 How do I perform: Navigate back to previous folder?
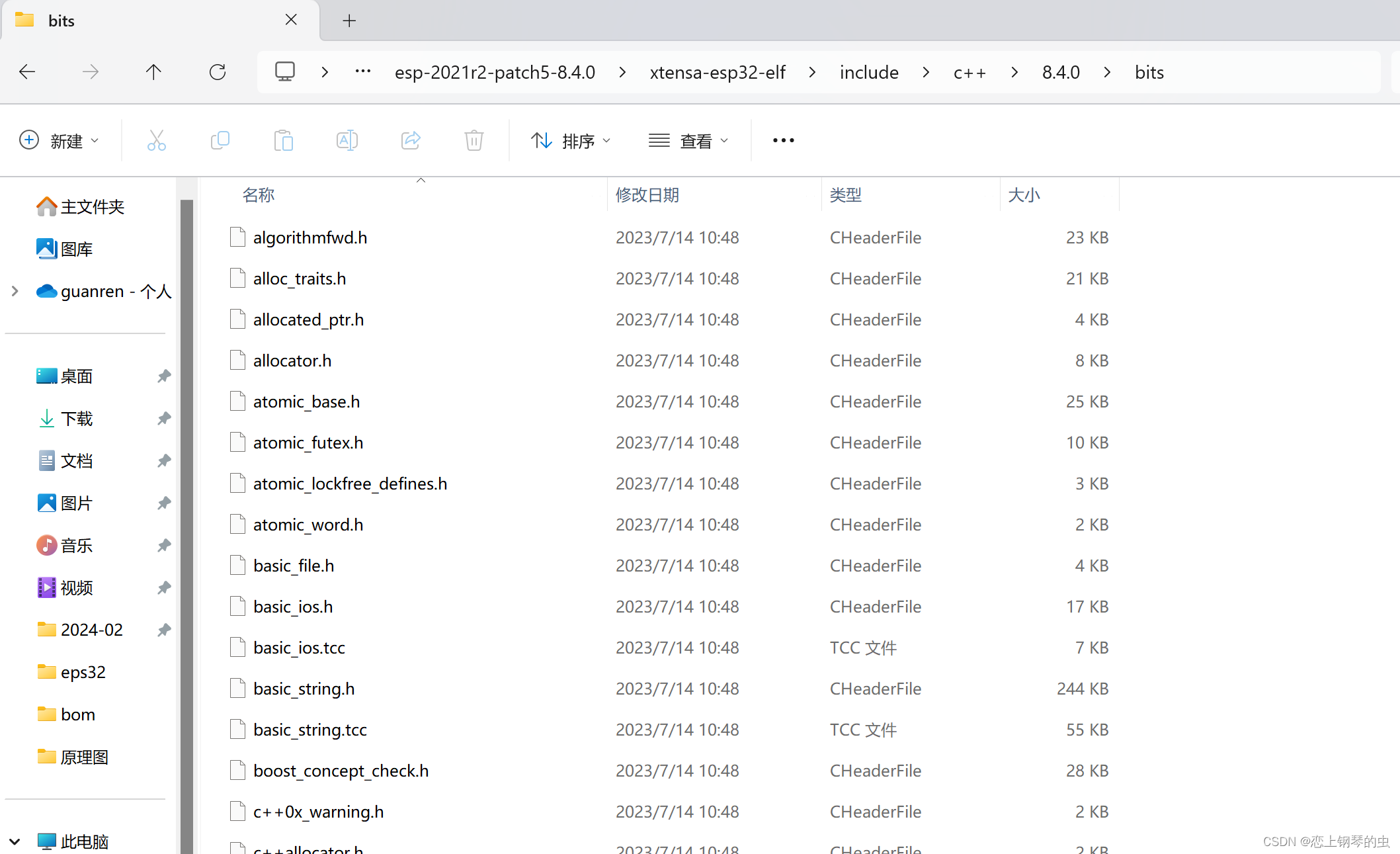pyautogui.click(x=27, y=72)
